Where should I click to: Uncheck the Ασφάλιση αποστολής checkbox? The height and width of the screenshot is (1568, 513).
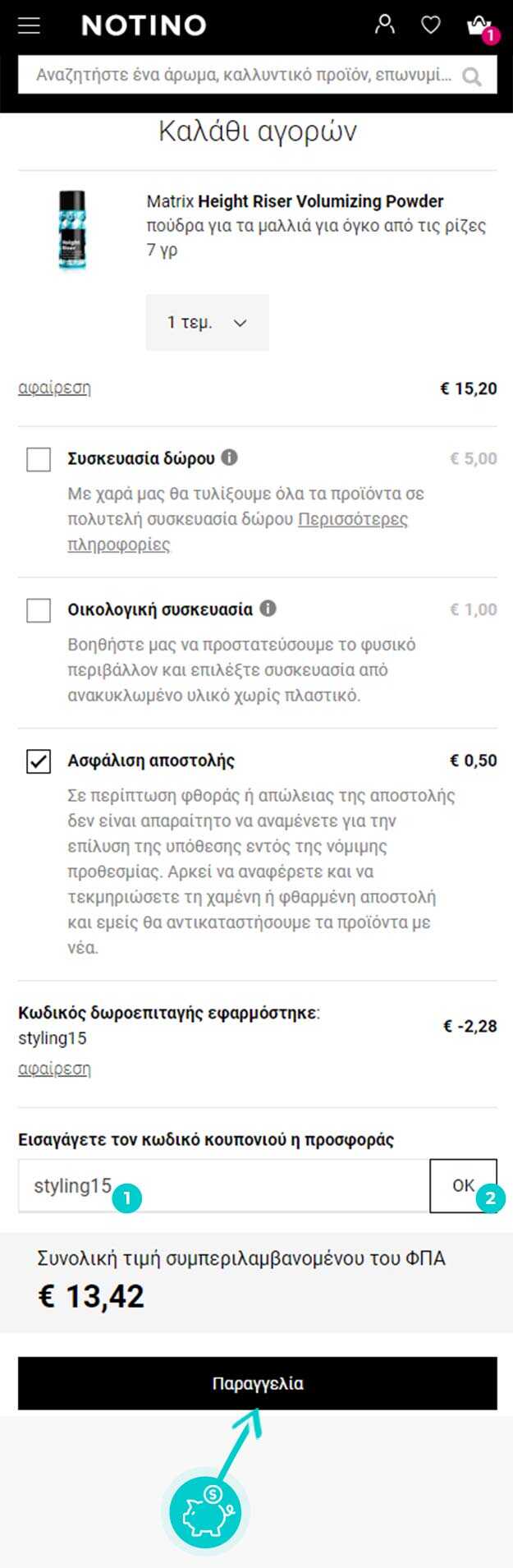pyautogui.click(x=39, y=761)
